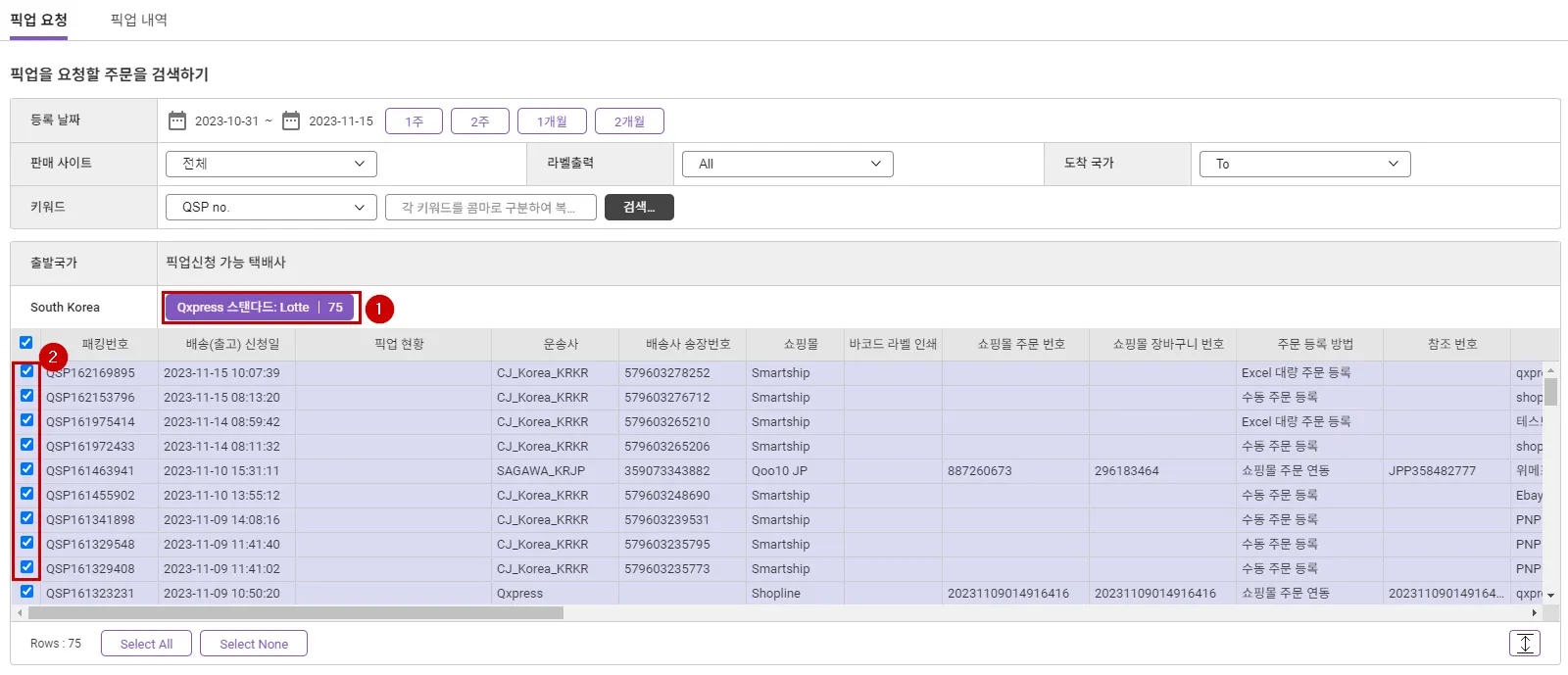Click cart number 296183464

(1127, 471)
